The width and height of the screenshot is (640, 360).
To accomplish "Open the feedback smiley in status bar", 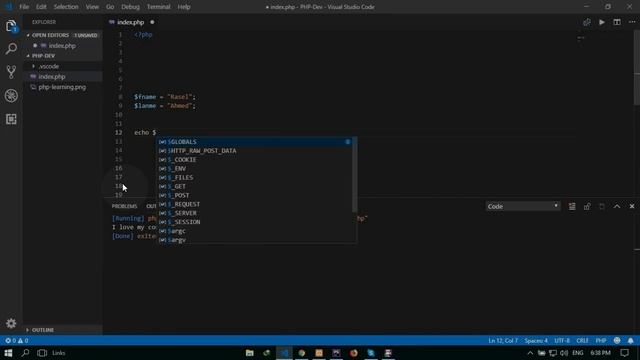I will tap(617, 340).
